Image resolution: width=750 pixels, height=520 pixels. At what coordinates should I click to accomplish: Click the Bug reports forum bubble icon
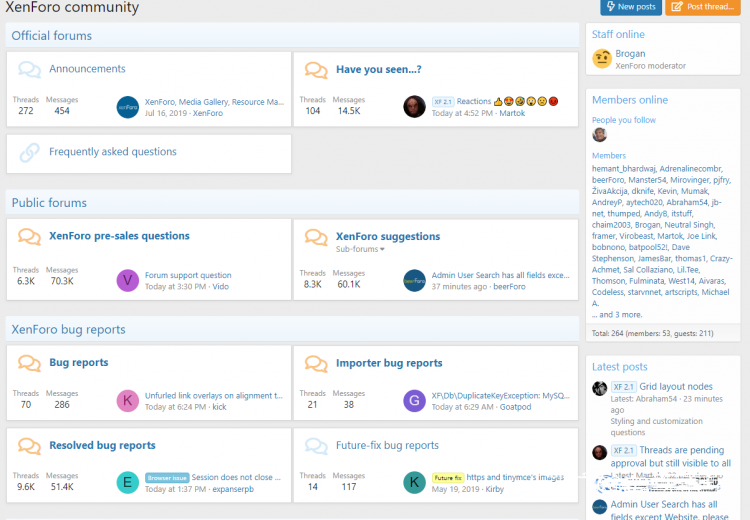click(x=30, y=364)
